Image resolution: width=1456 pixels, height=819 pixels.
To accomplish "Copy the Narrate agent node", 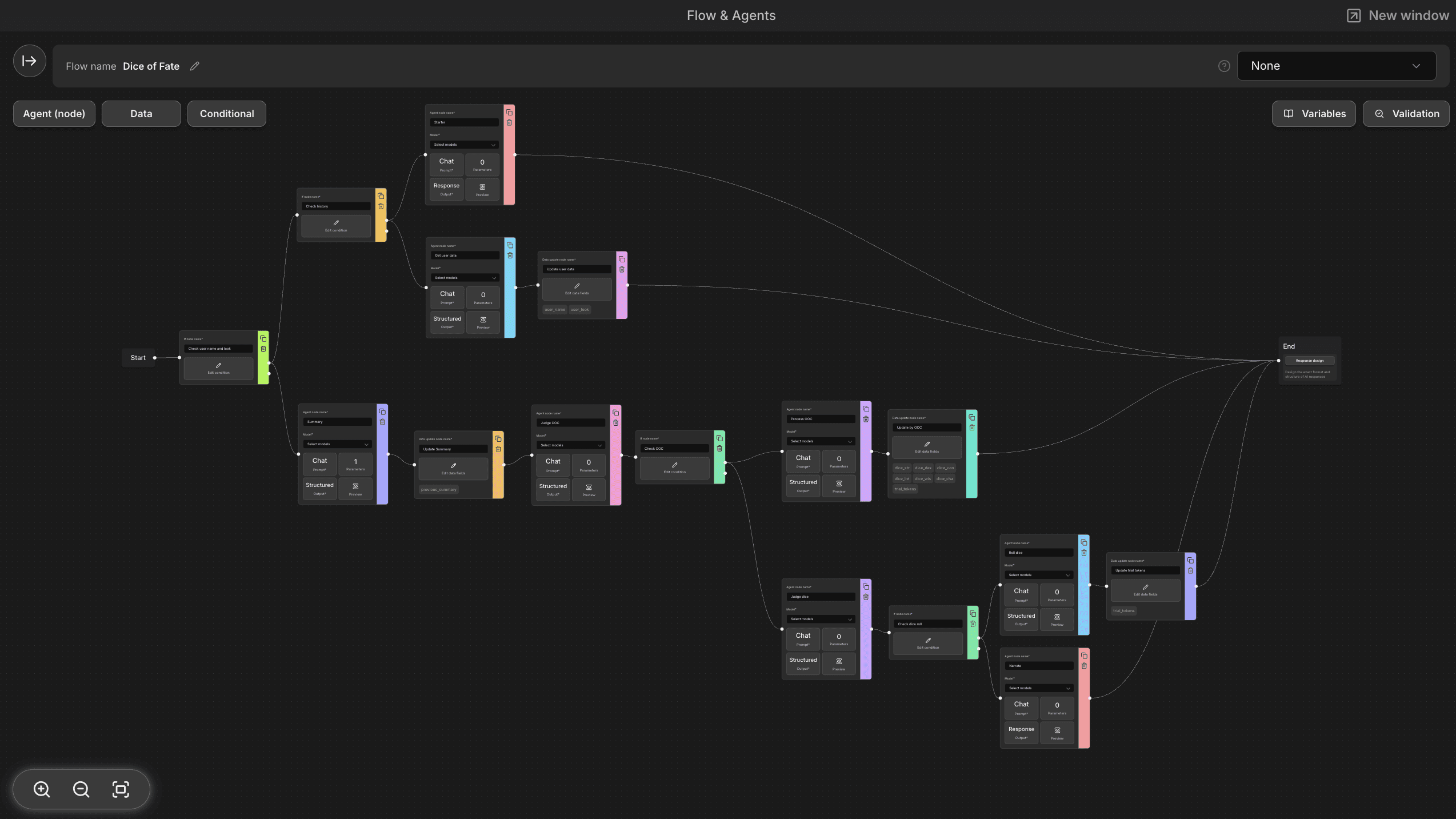I will (x=1084, y=656).
